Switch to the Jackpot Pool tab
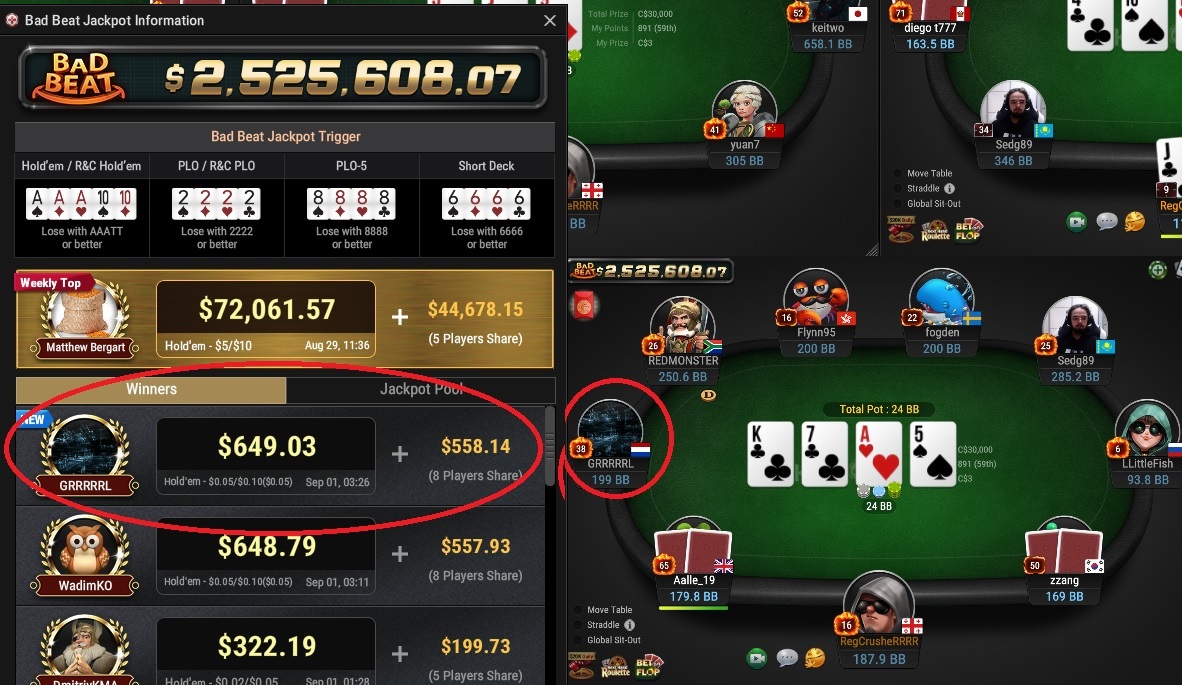The image size is (1182, 685). [x=421, y=390]
